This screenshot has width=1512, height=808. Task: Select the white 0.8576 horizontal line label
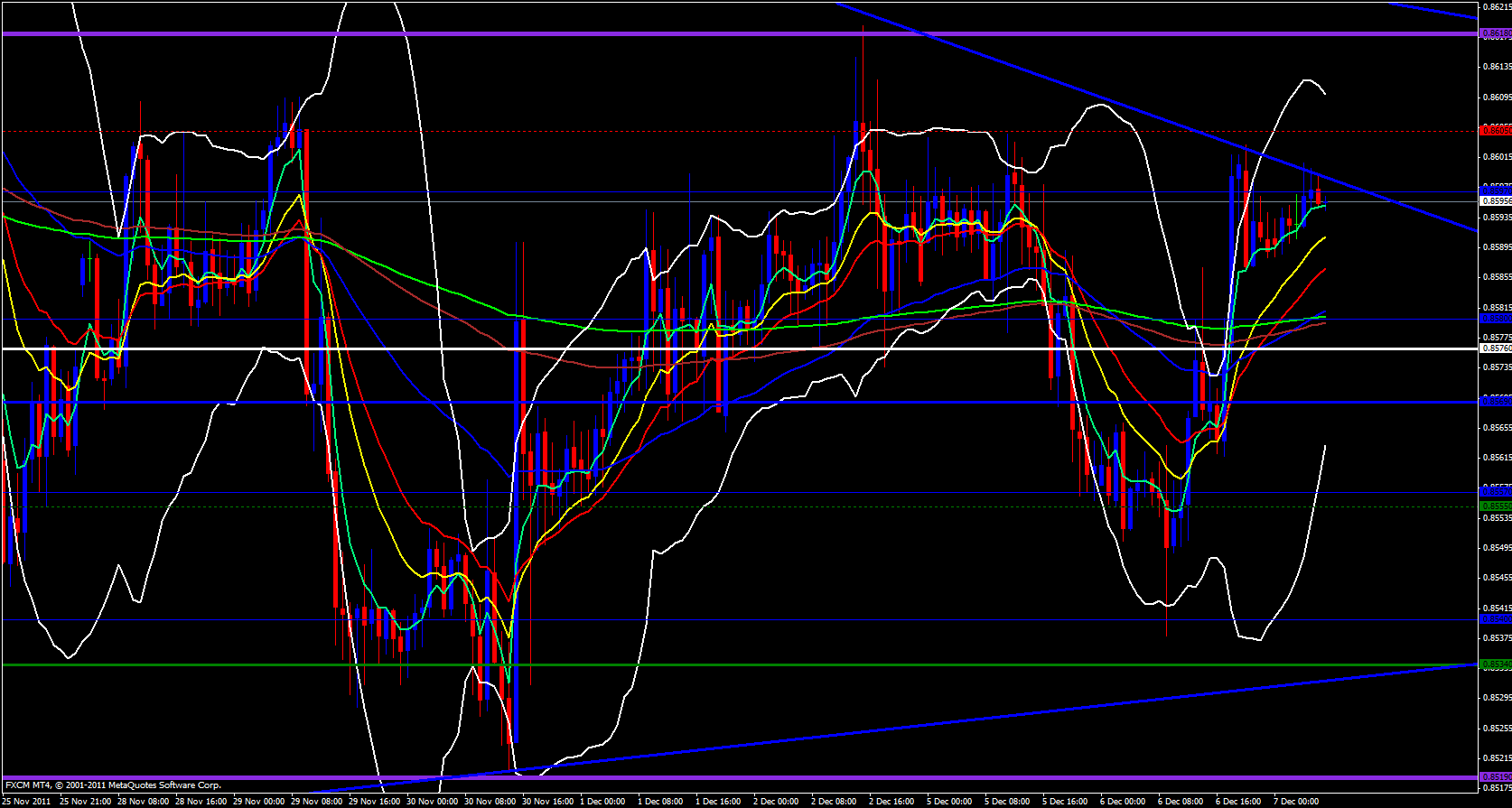1495,348
